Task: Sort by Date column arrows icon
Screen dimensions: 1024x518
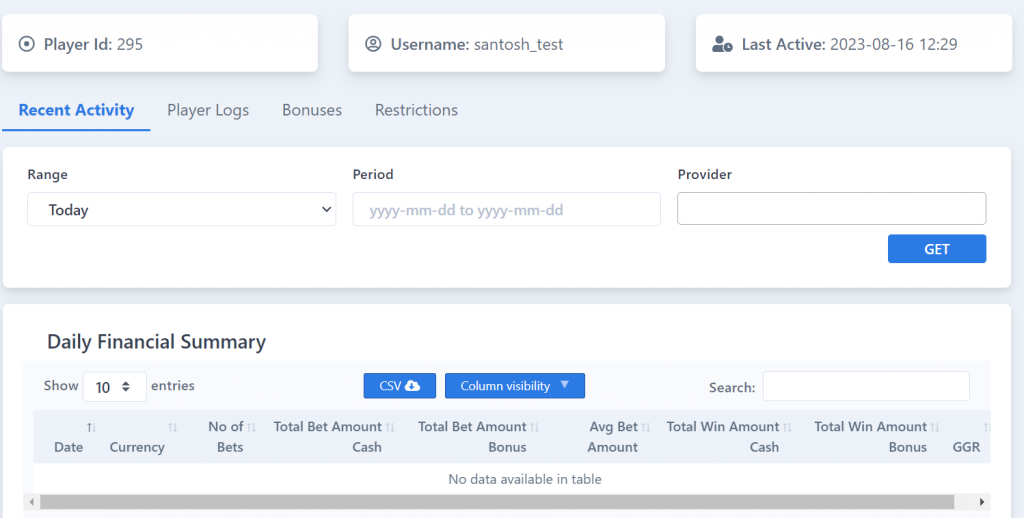Action: coord(91,427)
